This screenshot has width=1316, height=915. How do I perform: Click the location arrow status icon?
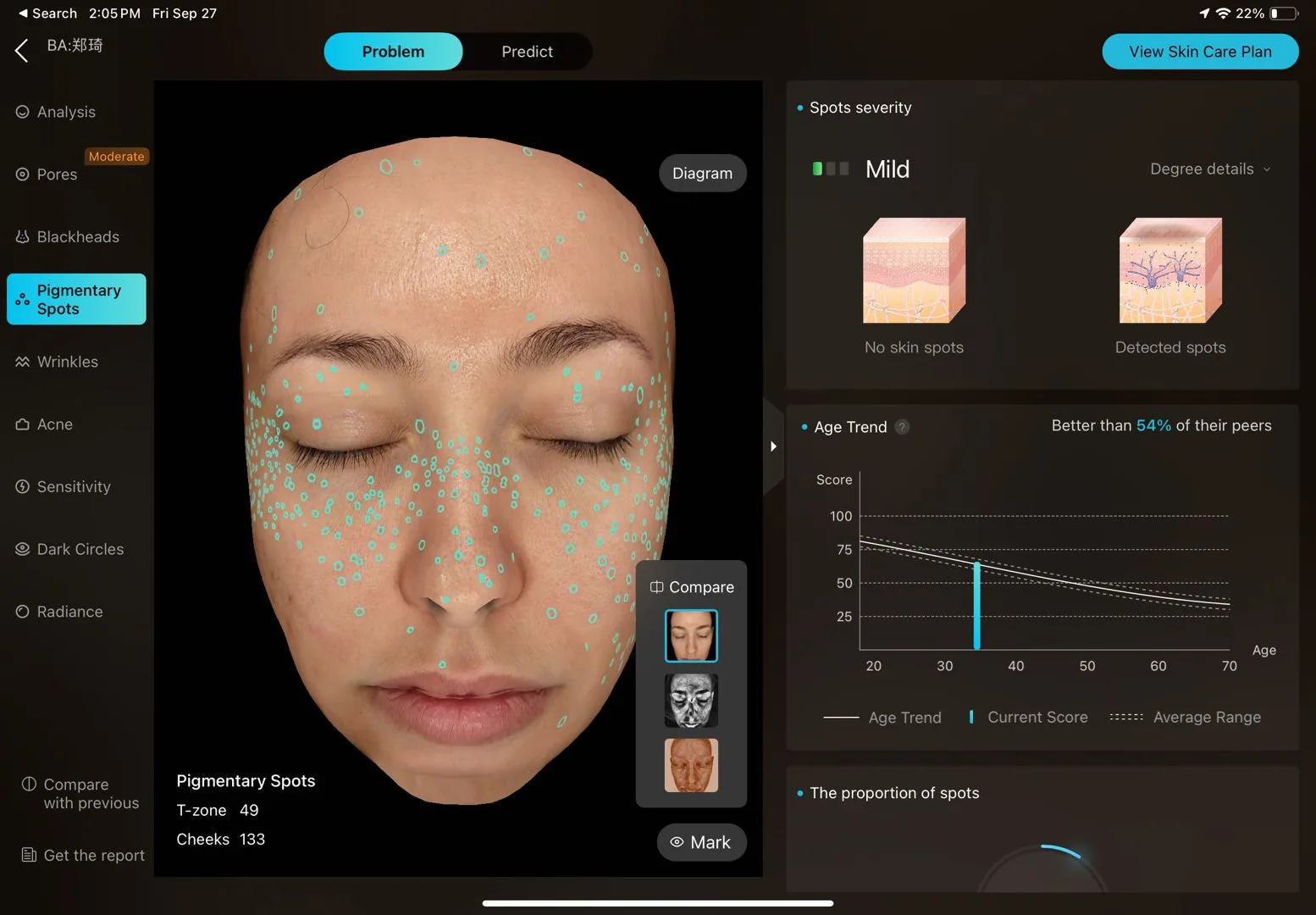1204,14
